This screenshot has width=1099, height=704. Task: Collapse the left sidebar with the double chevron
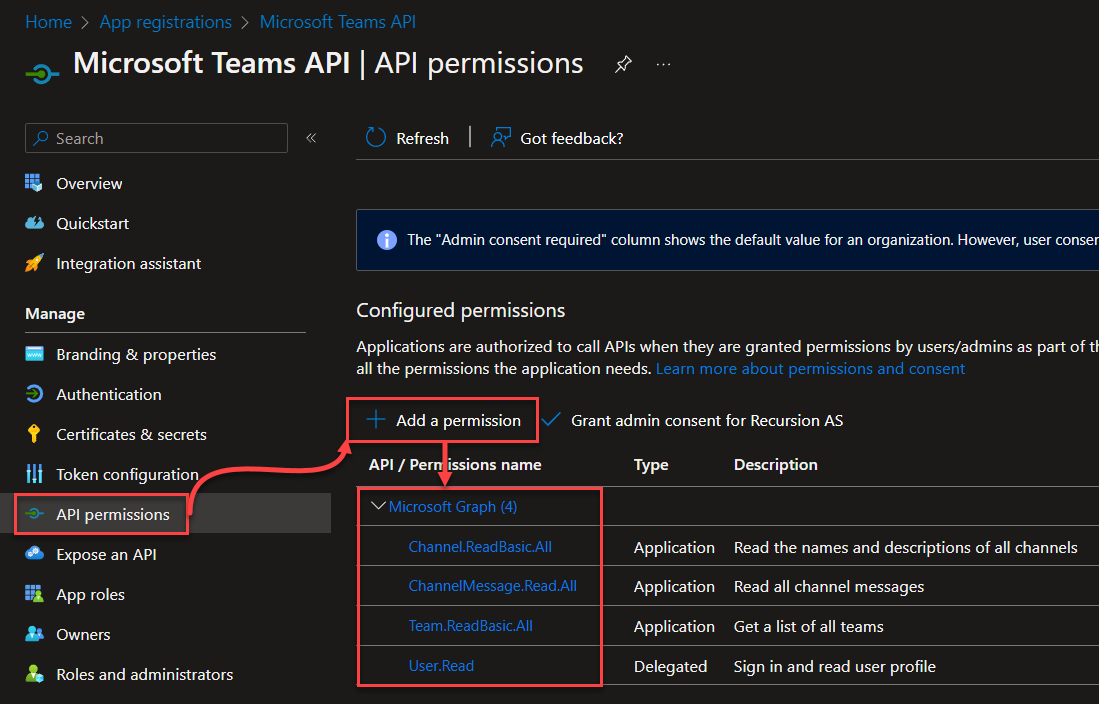pyautogui.click(x=310, y=138)
